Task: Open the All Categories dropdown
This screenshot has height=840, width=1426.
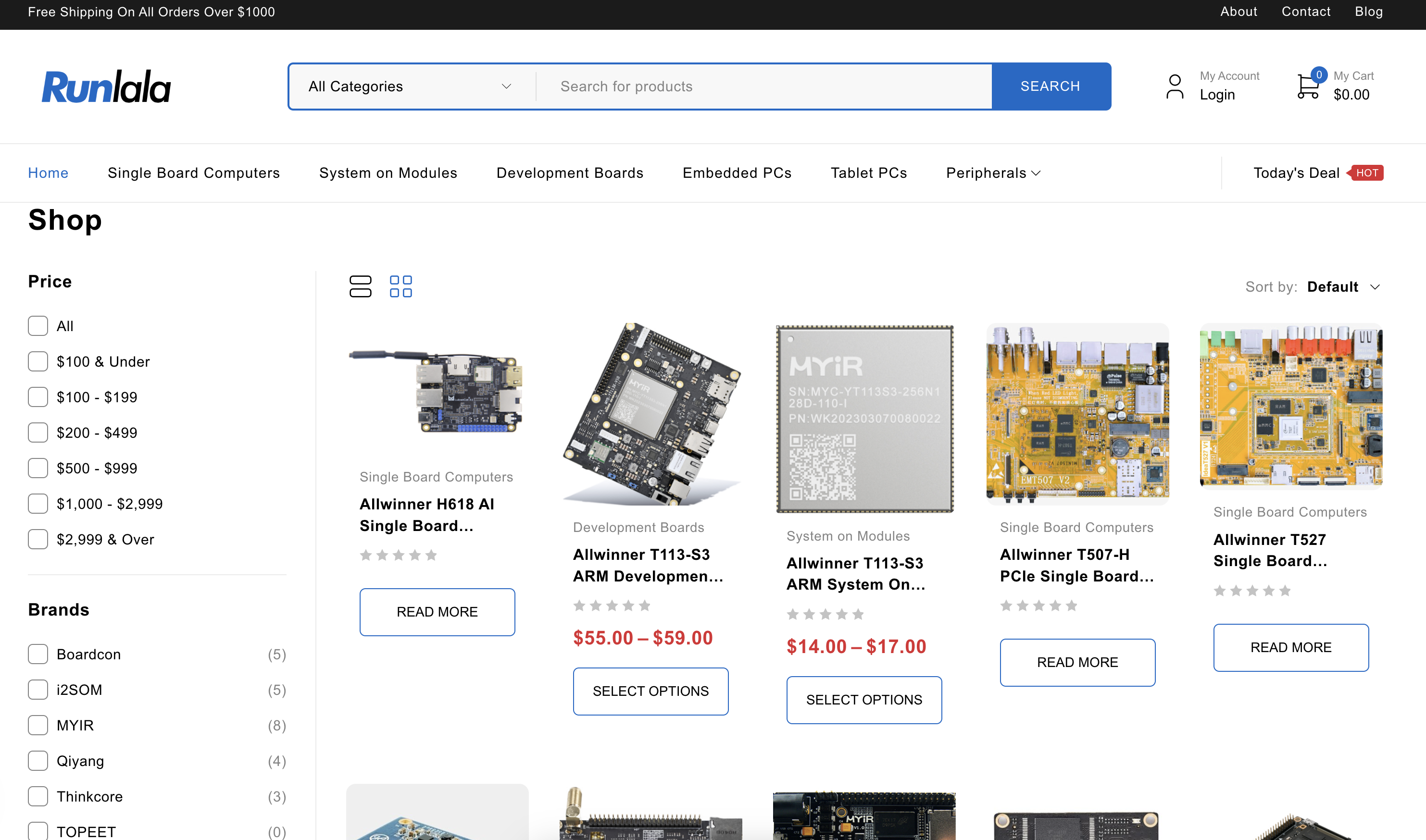Action: [x=412, y=86]
